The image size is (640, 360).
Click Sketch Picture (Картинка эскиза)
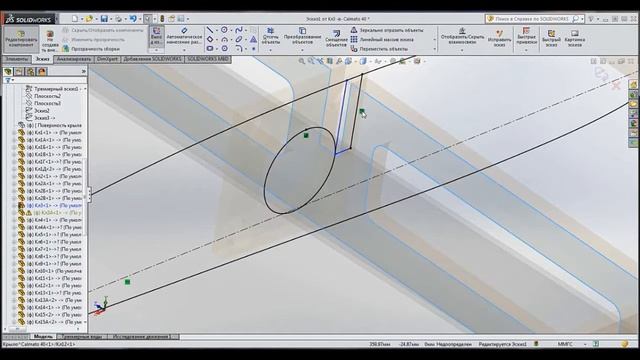(575, 38)
